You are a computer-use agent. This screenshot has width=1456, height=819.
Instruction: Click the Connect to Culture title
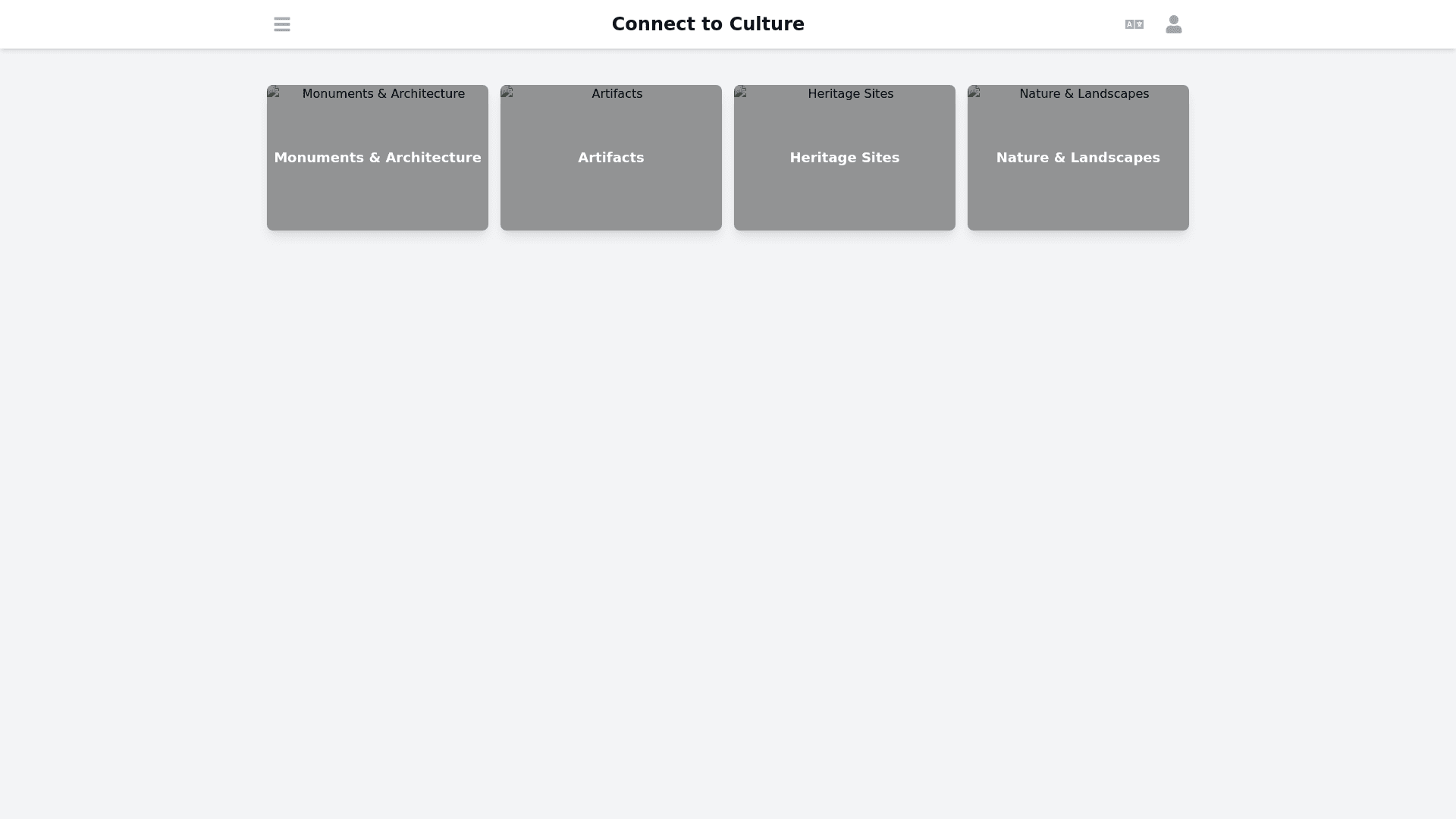[x=708, y=24]
